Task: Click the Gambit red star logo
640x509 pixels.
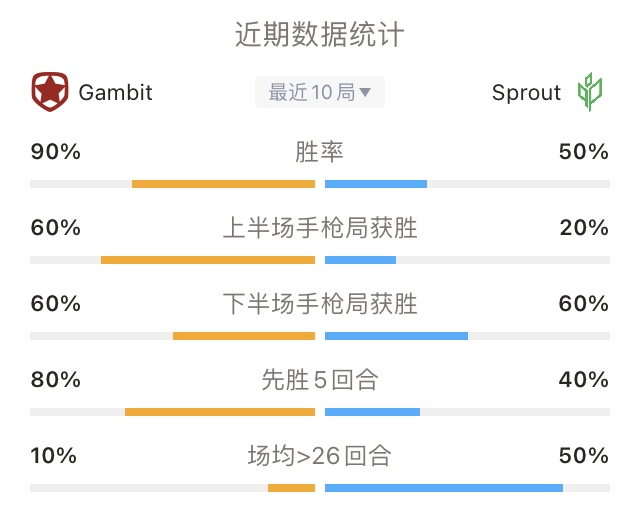Action: point(50,92)
